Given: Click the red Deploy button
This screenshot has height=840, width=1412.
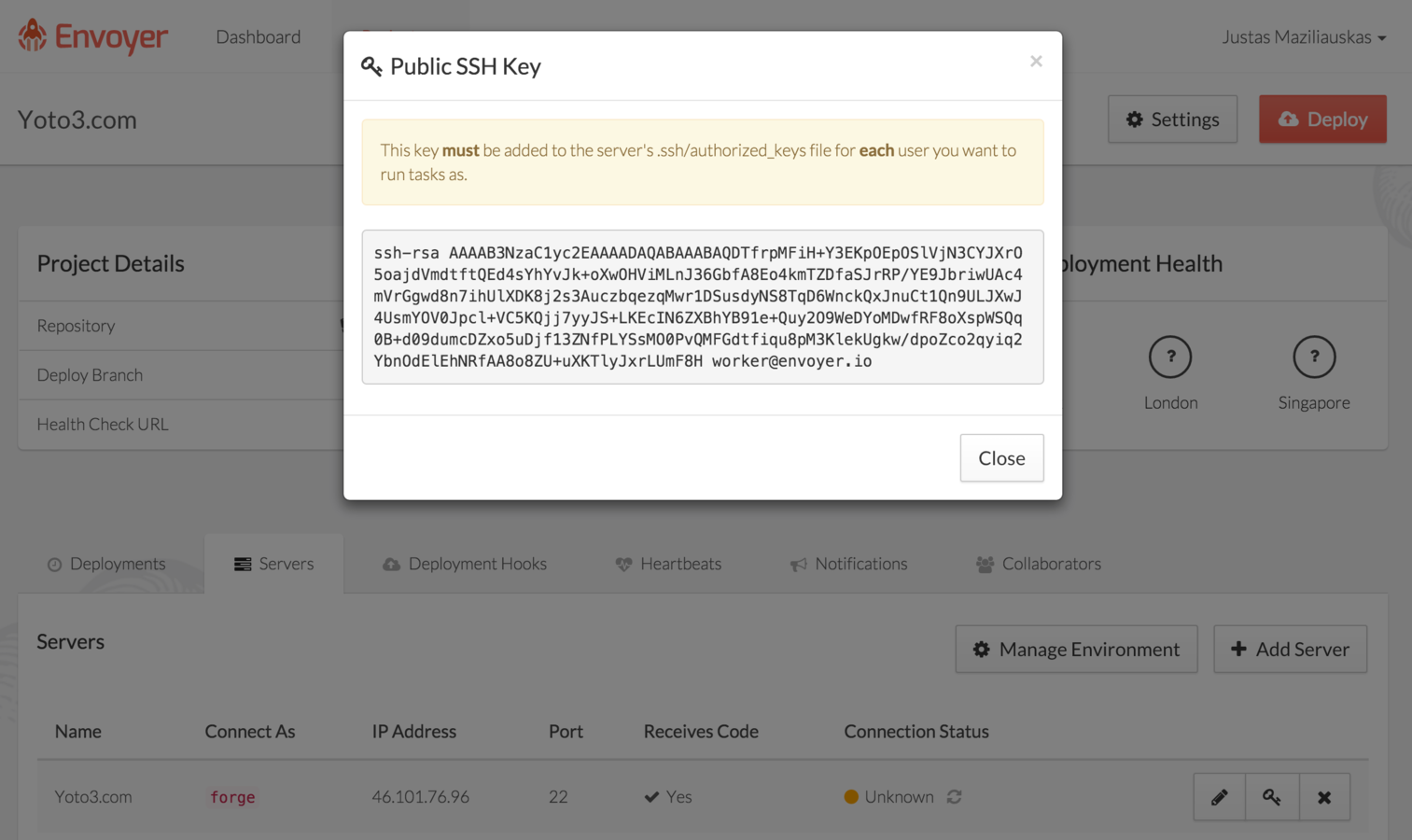Looking at the screenshot, I should (x=1322, y=119).
